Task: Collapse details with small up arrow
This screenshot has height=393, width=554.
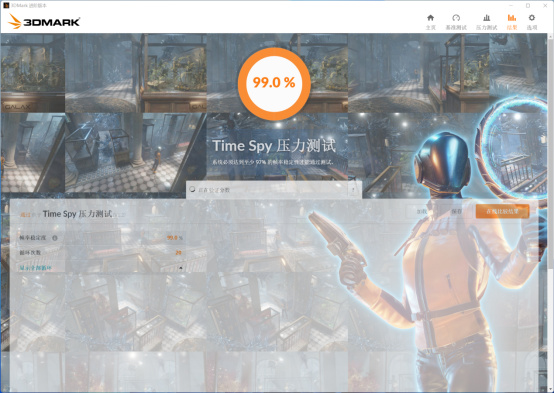Action: (181, 268)
